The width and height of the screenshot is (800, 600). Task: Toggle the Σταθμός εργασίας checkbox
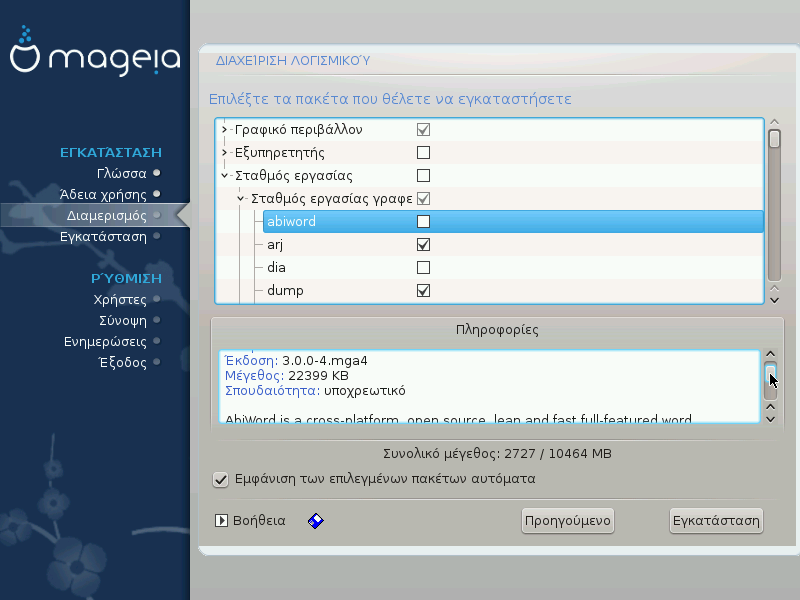423,176
